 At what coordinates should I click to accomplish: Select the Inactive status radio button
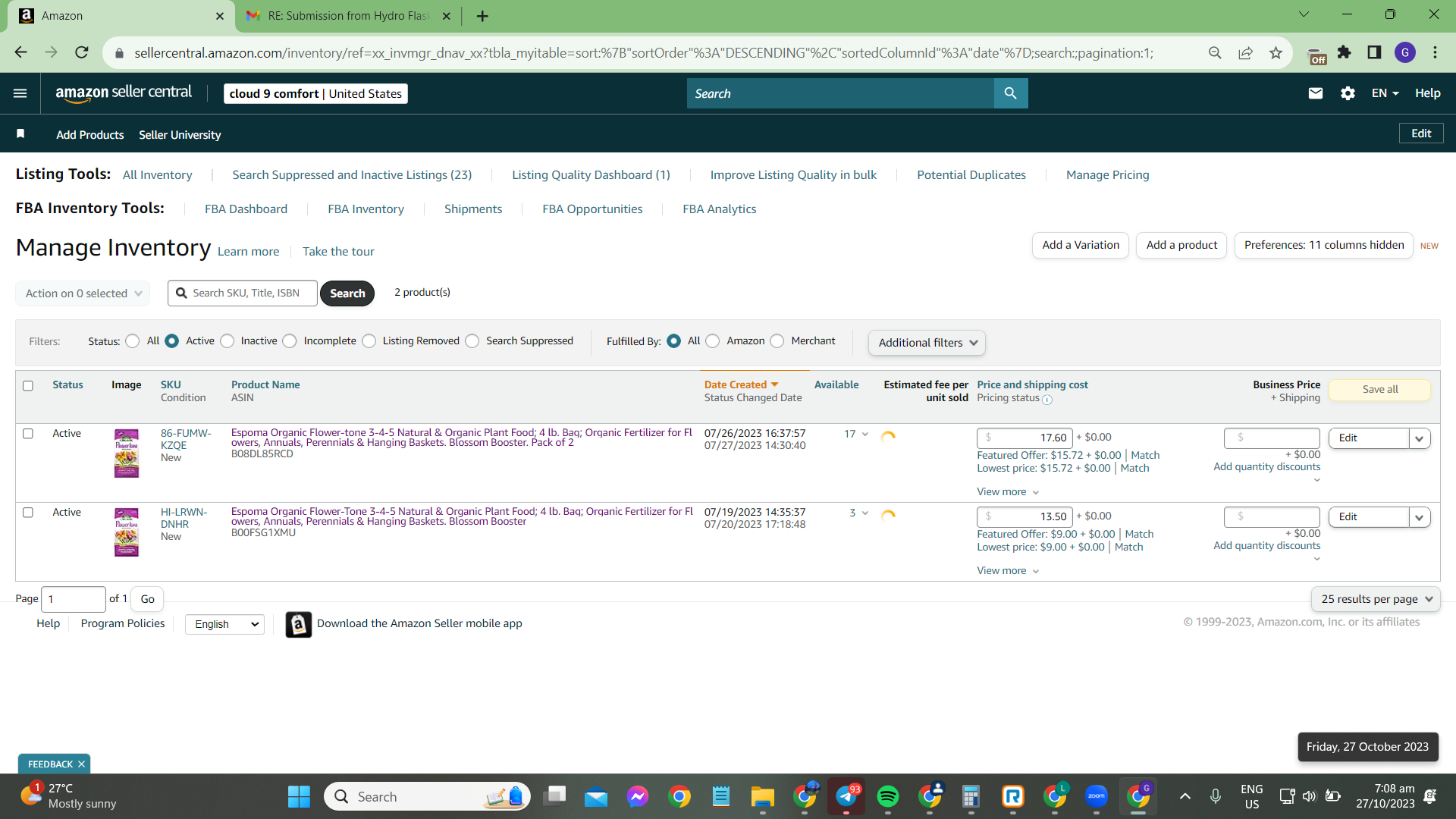click(227, 341)
